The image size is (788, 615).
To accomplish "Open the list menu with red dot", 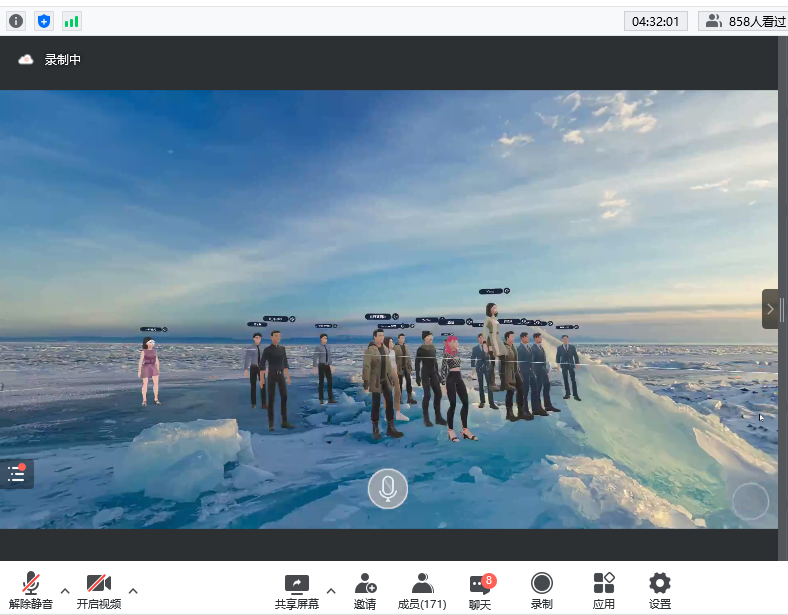I will coord(17,474).
